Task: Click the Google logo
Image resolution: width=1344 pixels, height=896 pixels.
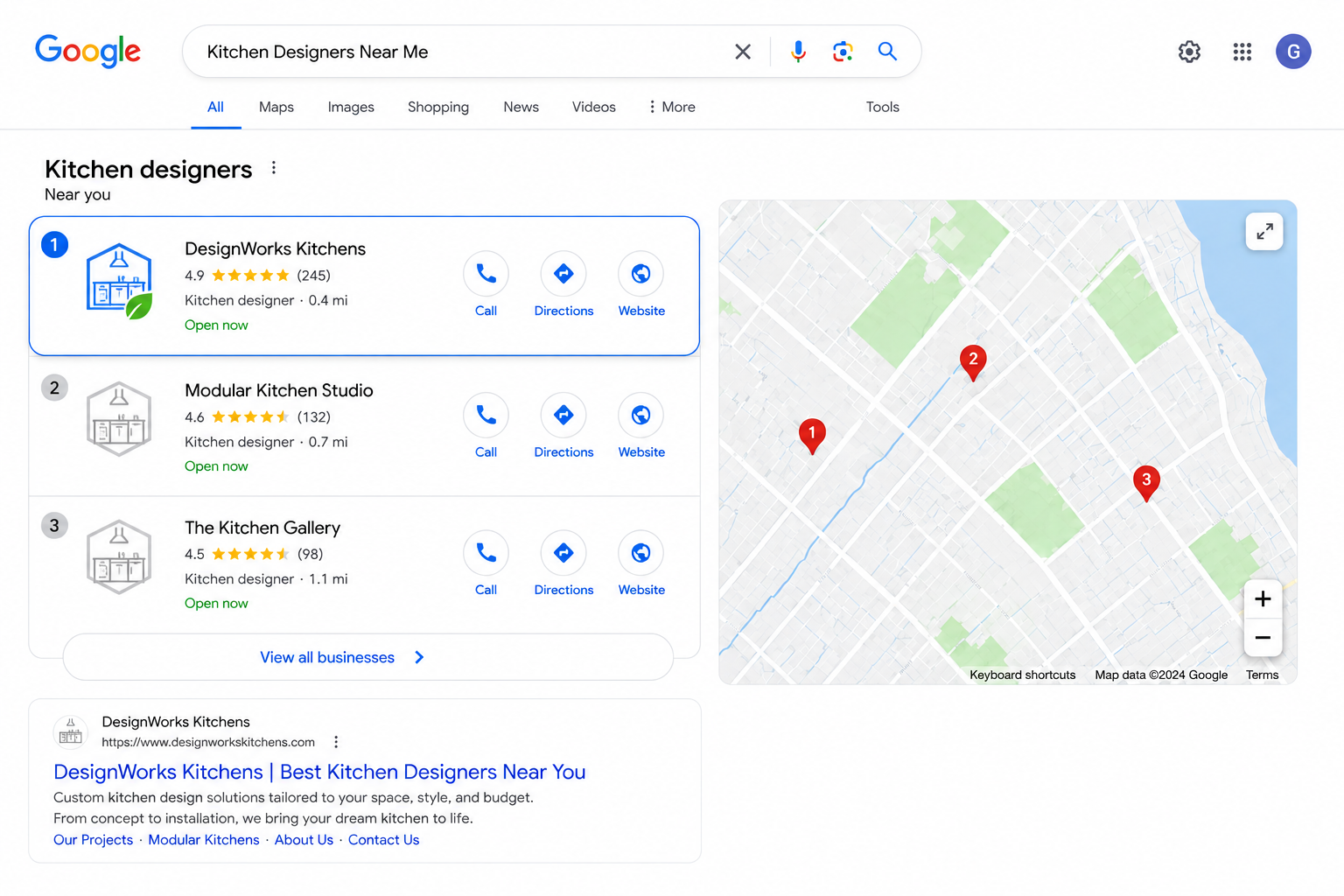Action: [x=87, y=51]
